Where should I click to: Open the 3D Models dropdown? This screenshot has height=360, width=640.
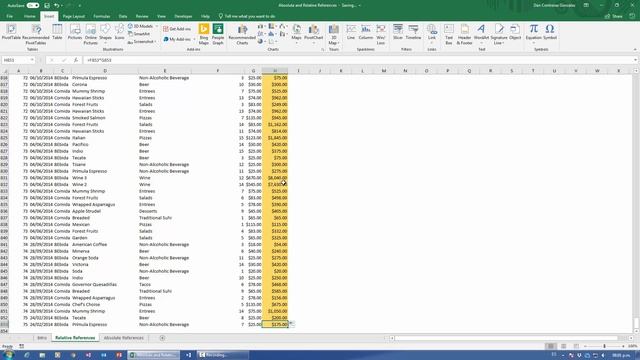click(157, 26)
